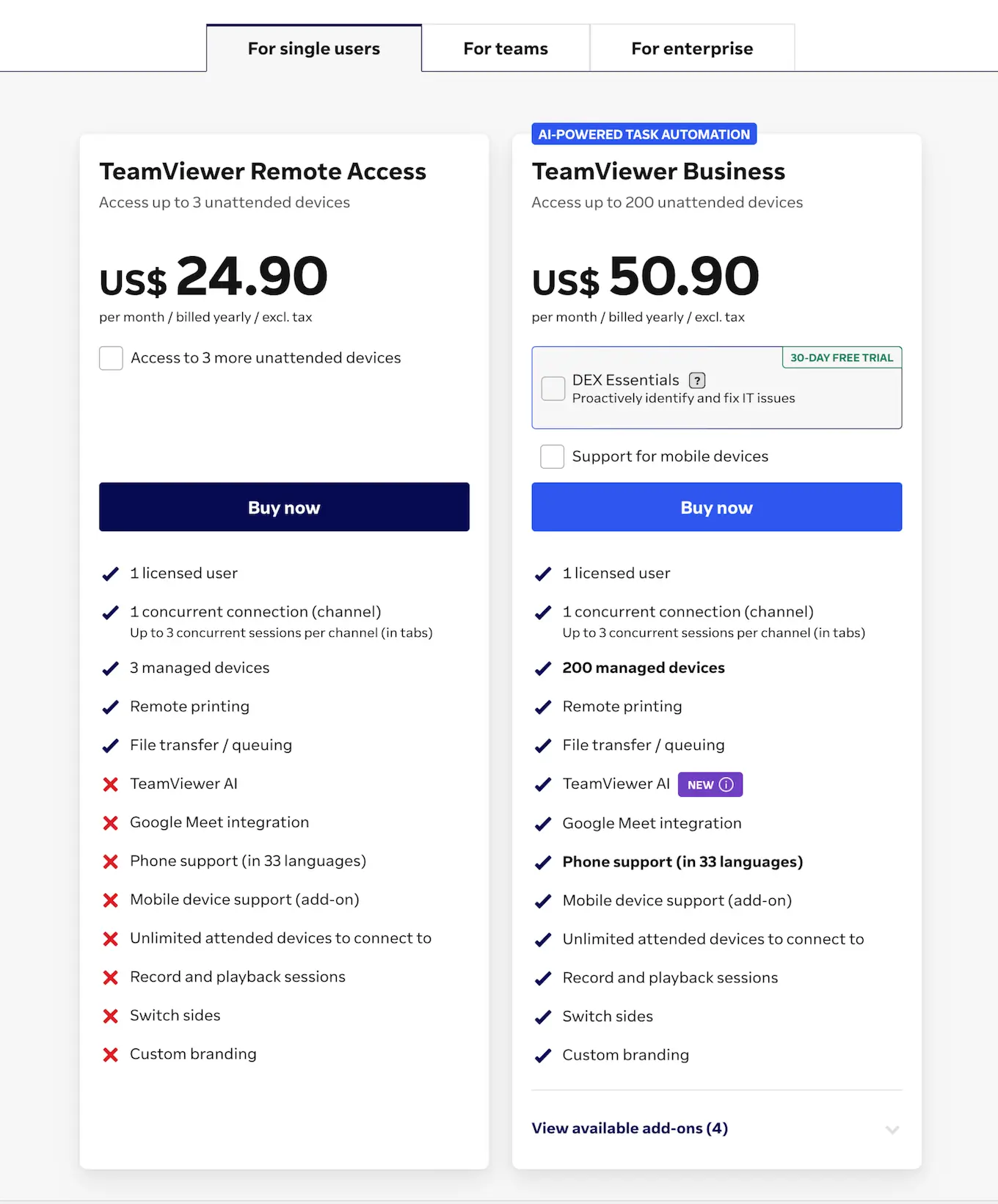Expand View available add-ons with the chevron
The height and width of the screenshot is (1204, 998).
[892, 1129]
